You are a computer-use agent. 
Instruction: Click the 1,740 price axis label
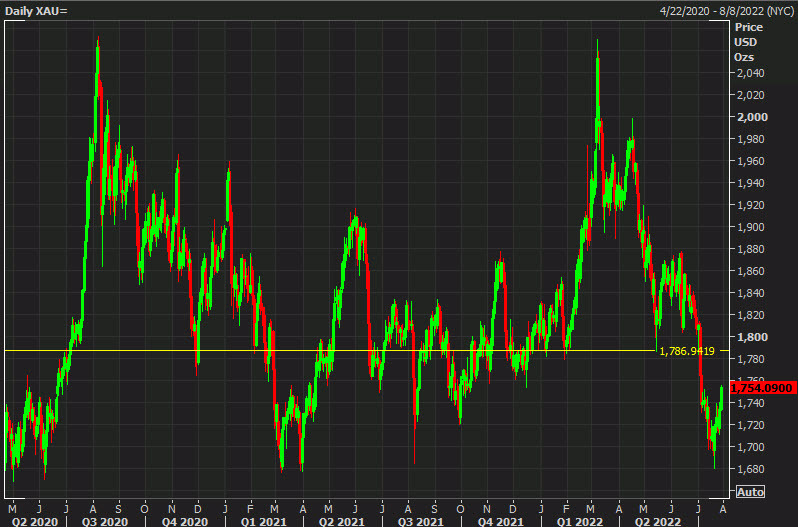click(751, 403)
